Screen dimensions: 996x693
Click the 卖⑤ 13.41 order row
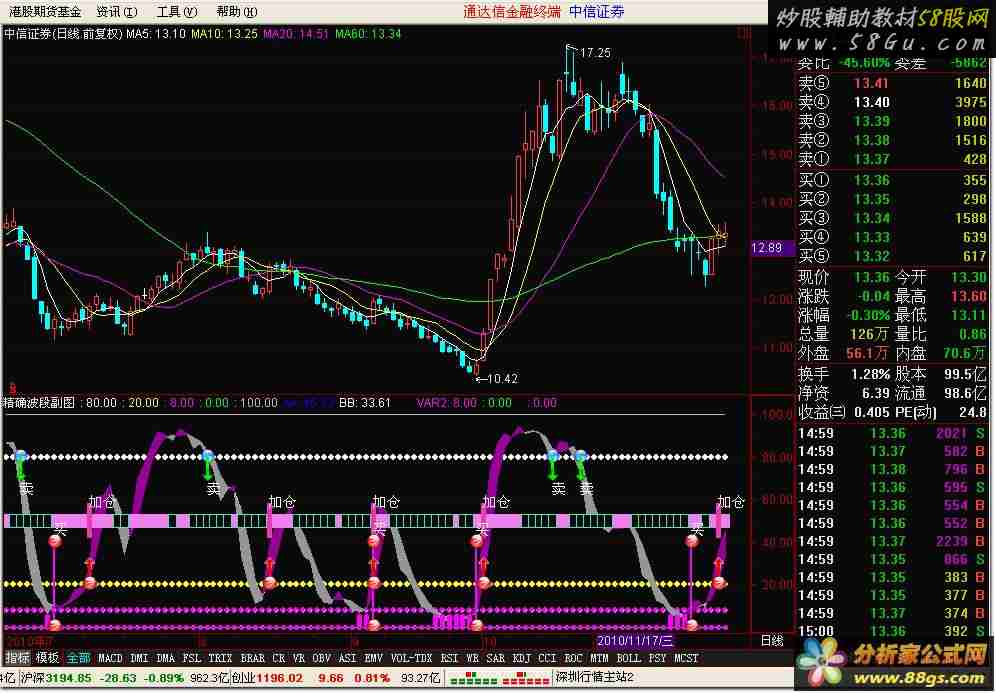point(892,83)
